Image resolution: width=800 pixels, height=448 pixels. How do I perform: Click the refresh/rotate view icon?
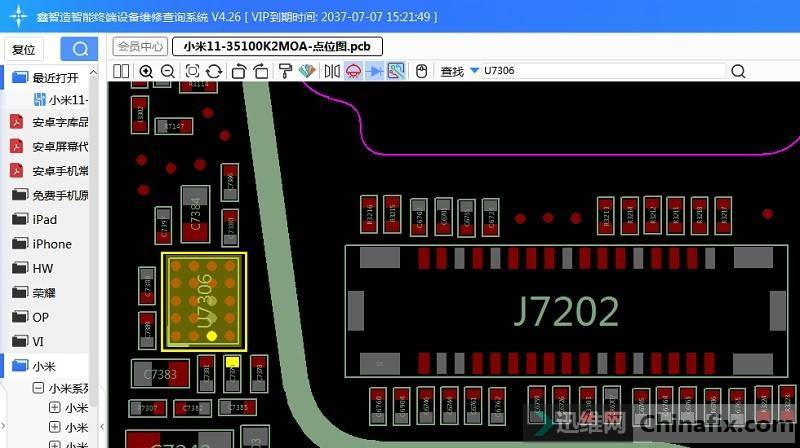(214, 71)
